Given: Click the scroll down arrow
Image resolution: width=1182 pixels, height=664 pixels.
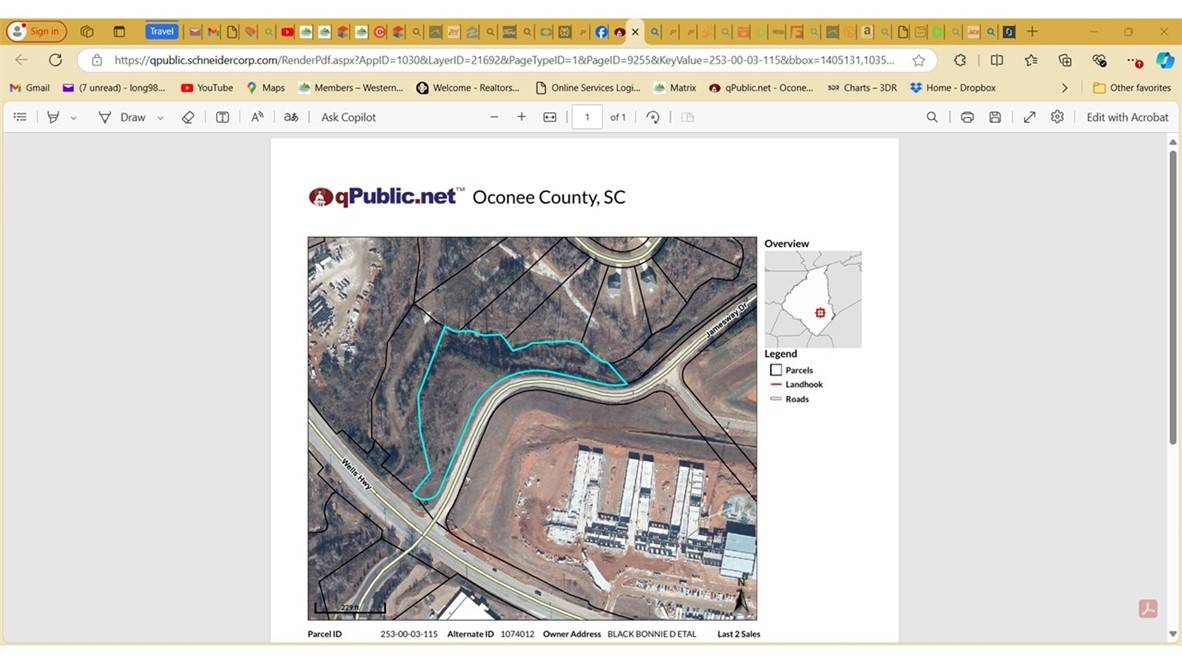Looking at the screenshot, I should click(x=1172, y=634).
